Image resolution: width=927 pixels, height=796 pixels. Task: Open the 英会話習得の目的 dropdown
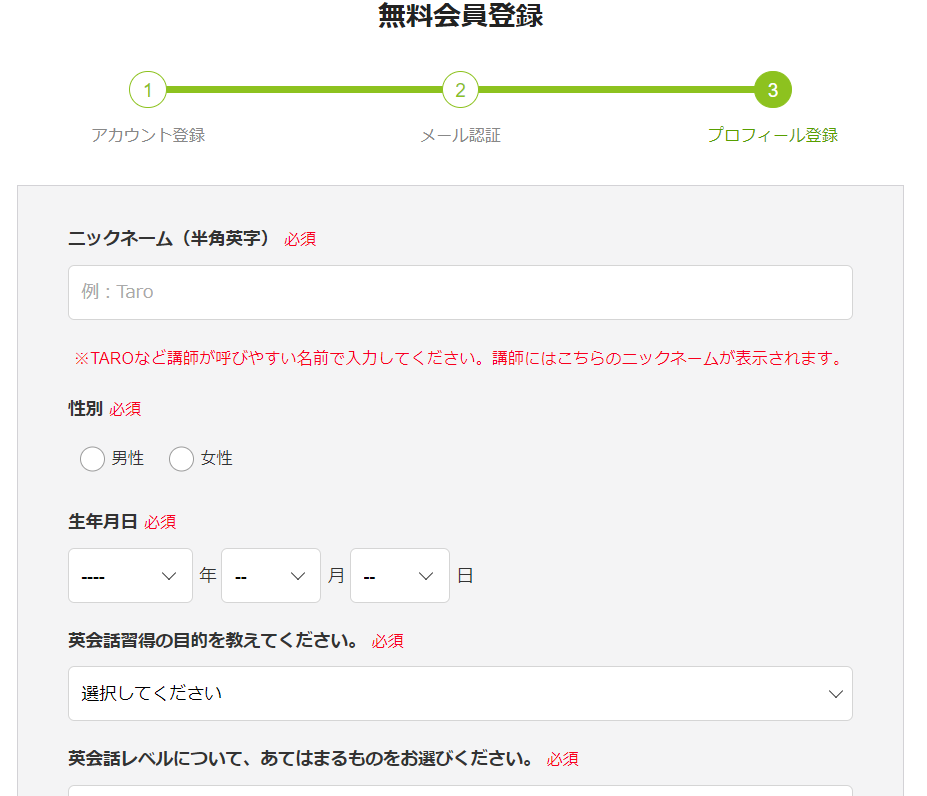[x=460, y=694]
